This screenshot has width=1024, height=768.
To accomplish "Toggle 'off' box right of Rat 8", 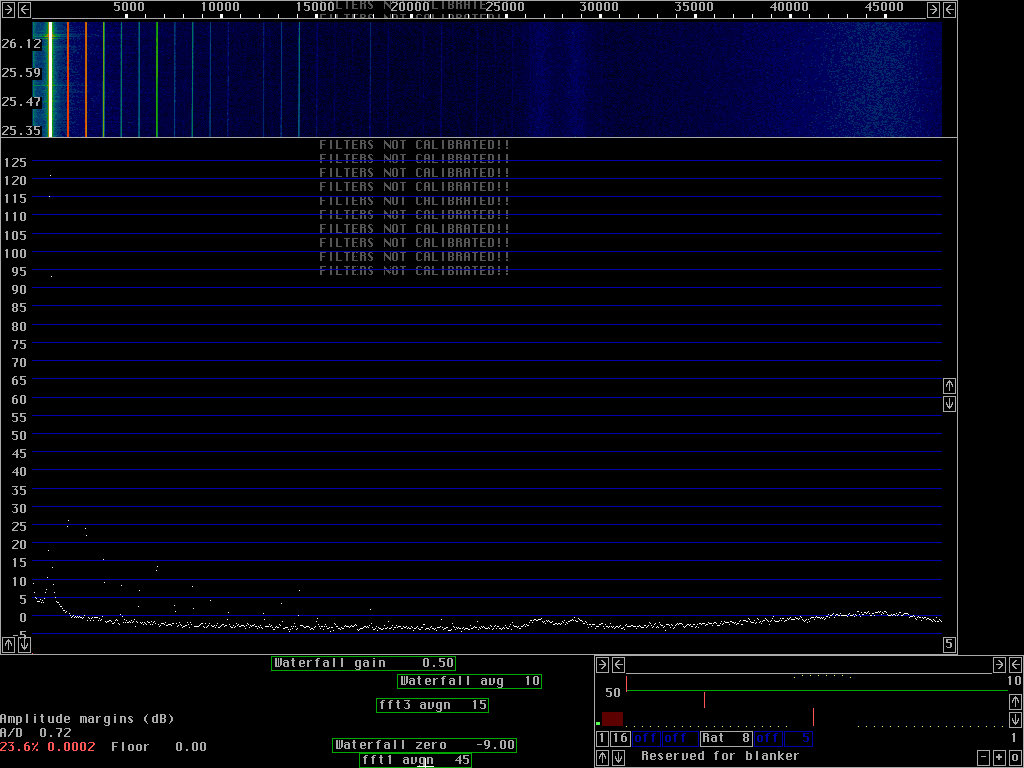I will click(x=768, y=739).
